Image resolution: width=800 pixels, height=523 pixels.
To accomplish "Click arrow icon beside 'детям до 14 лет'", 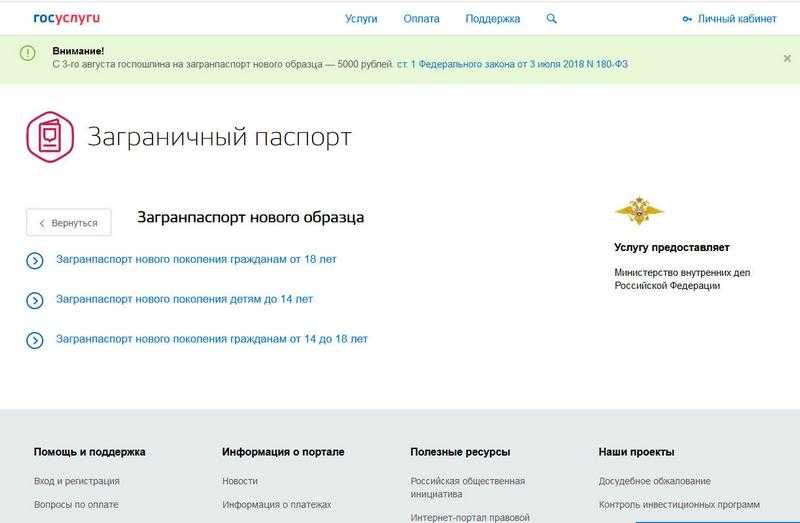I will point(35,300).
